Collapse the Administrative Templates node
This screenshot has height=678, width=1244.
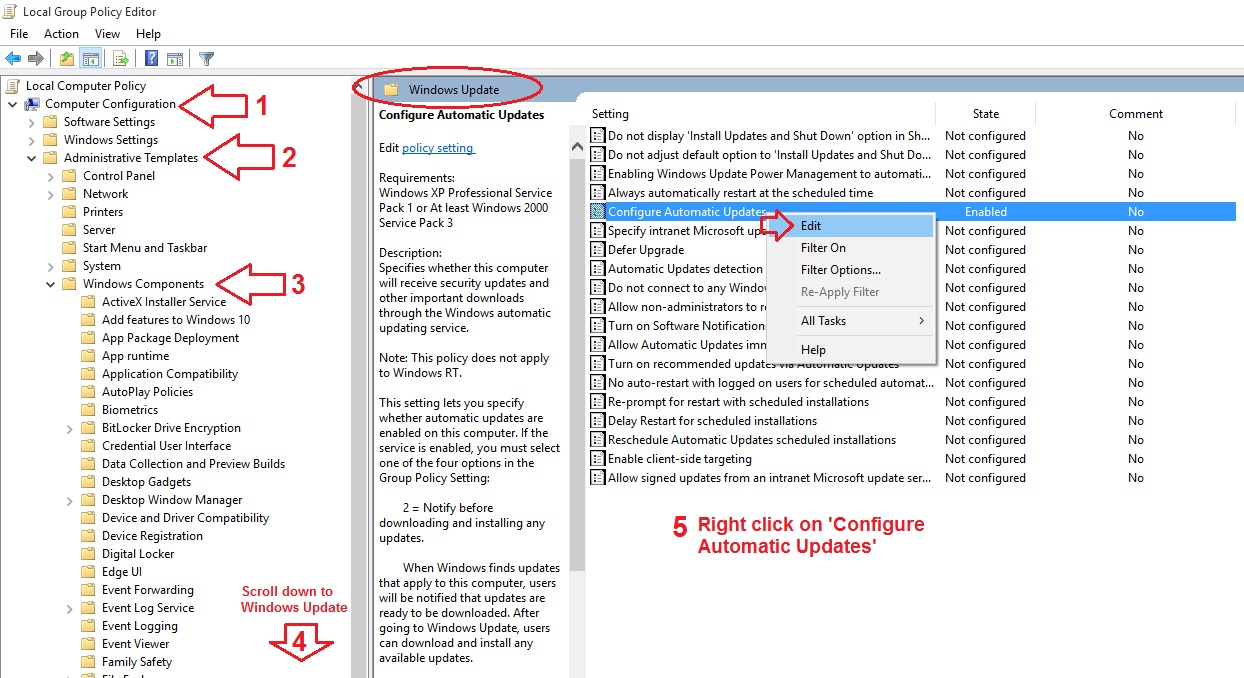(x=32, y=158)
